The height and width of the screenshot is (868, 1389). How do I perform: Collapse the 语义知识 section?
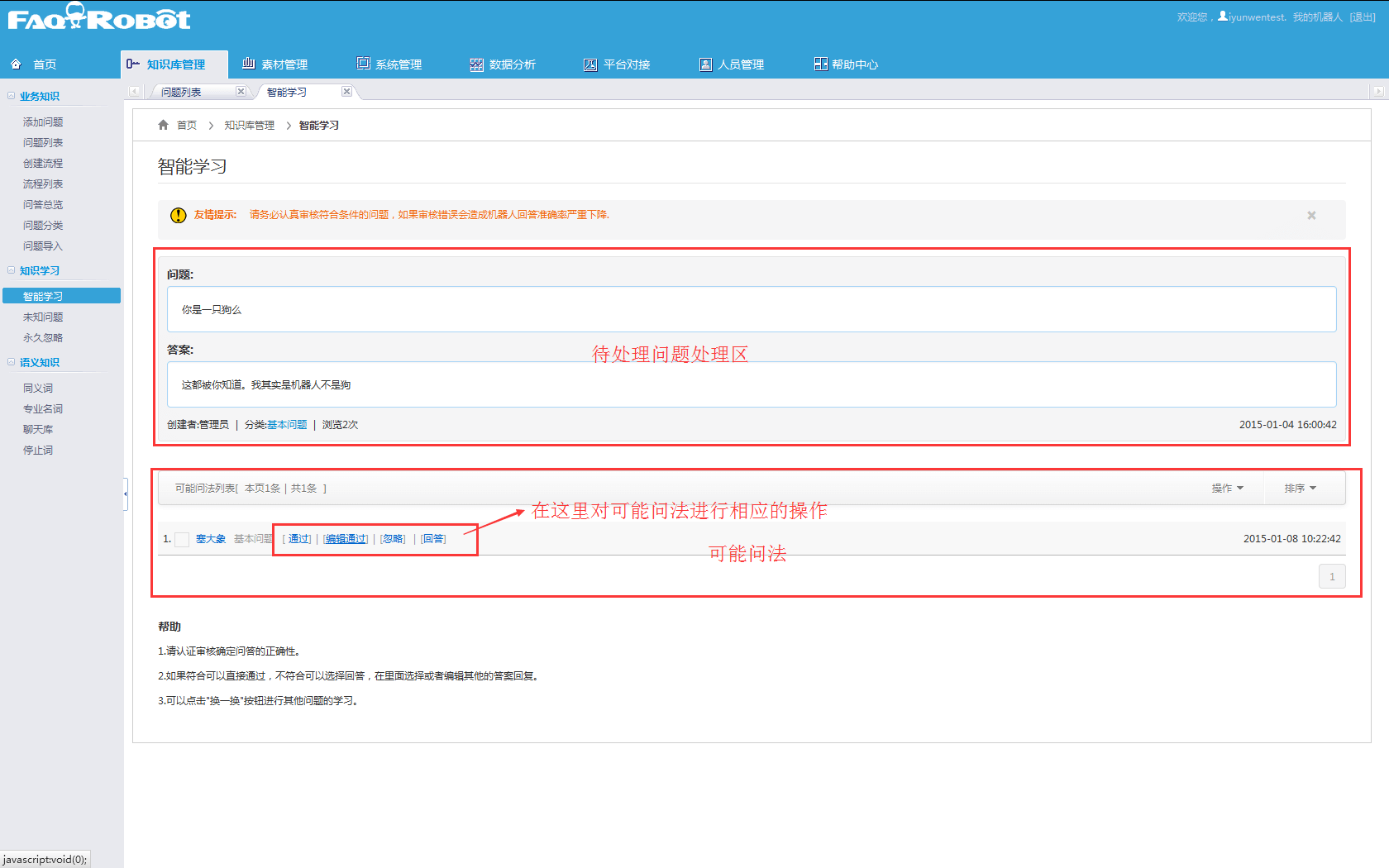pos(12,362)
